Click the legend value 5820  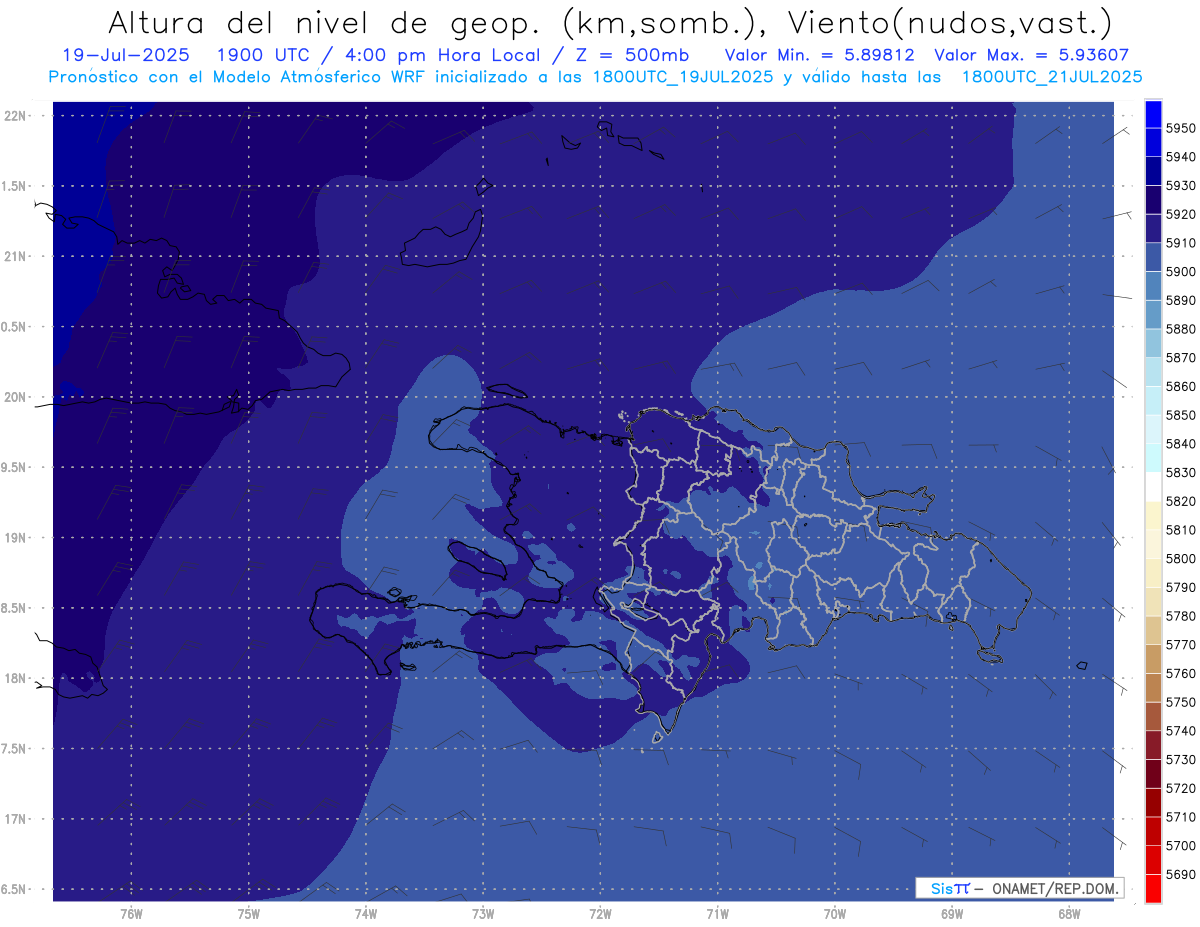point(1180,501)
